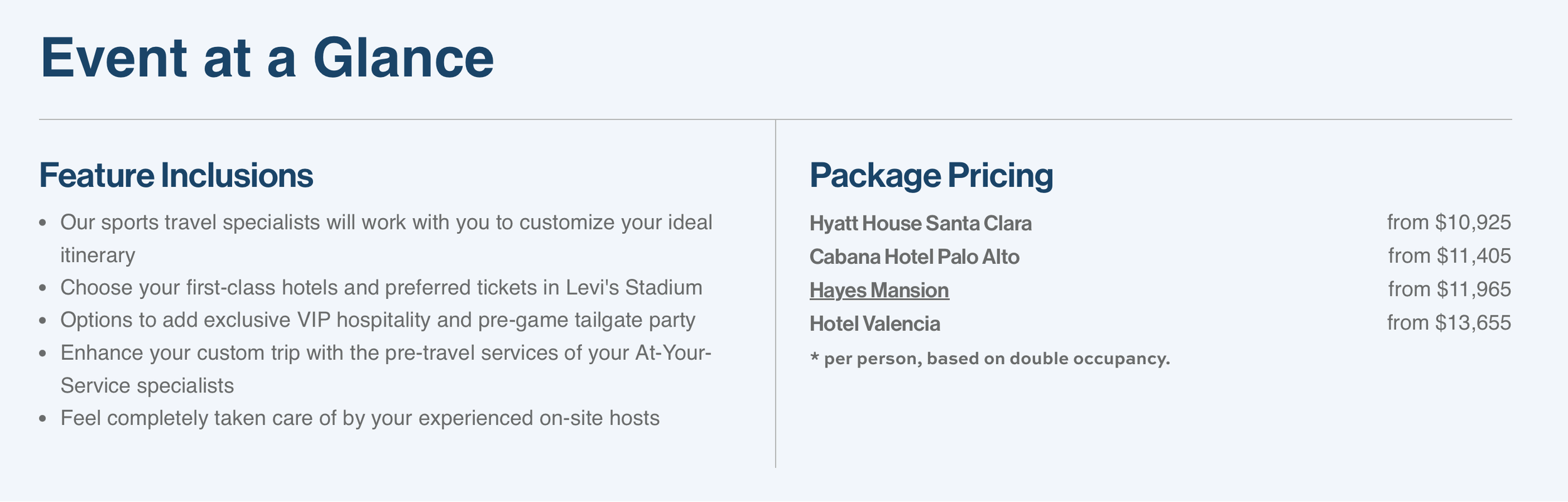Click the Hyatt House Santa Clara hotel name
Screen dimensions: 1568x502
click(x=920, y=223)
